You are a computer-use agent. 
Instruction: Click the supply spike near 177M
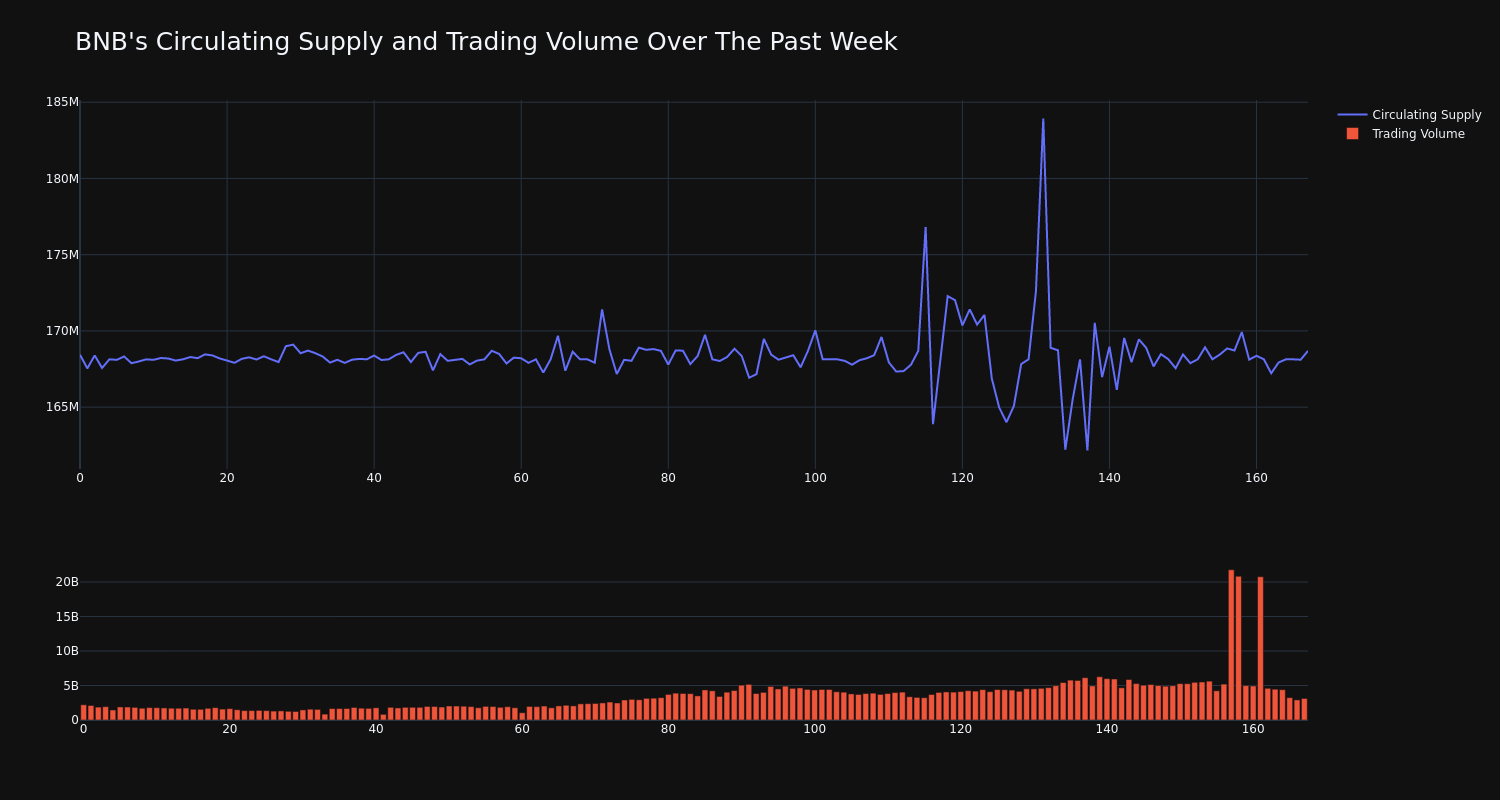pos(925,228)
